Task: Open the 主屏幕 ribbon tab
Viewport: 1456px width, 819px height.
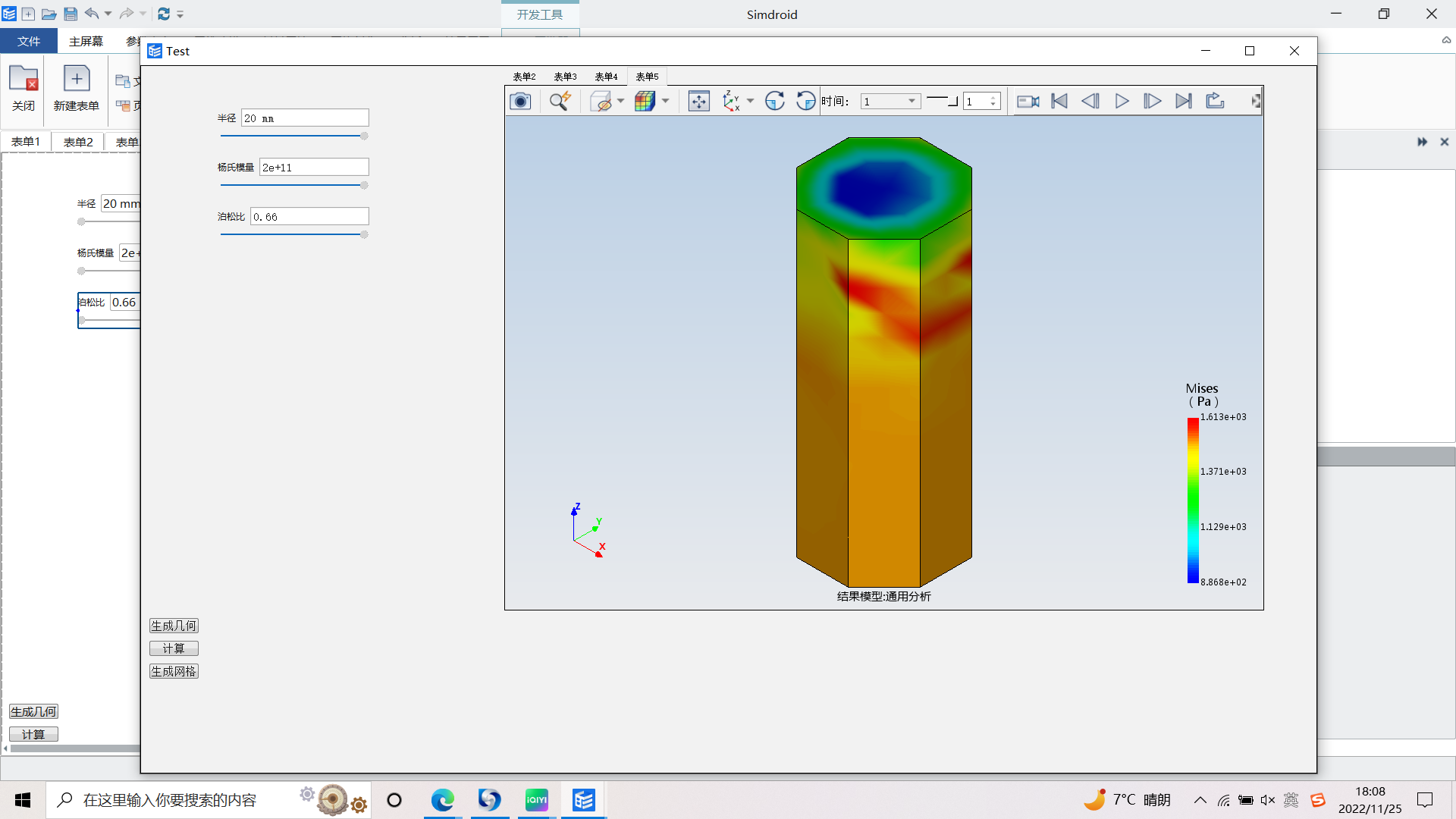Action: point(86,41)
